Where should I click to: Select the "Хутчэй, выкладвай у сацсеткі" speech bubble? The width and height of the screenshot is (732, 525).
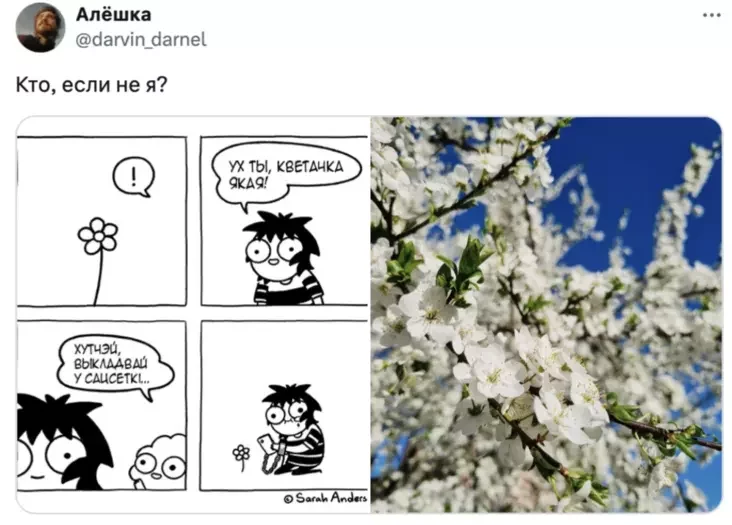coord(115,366)
